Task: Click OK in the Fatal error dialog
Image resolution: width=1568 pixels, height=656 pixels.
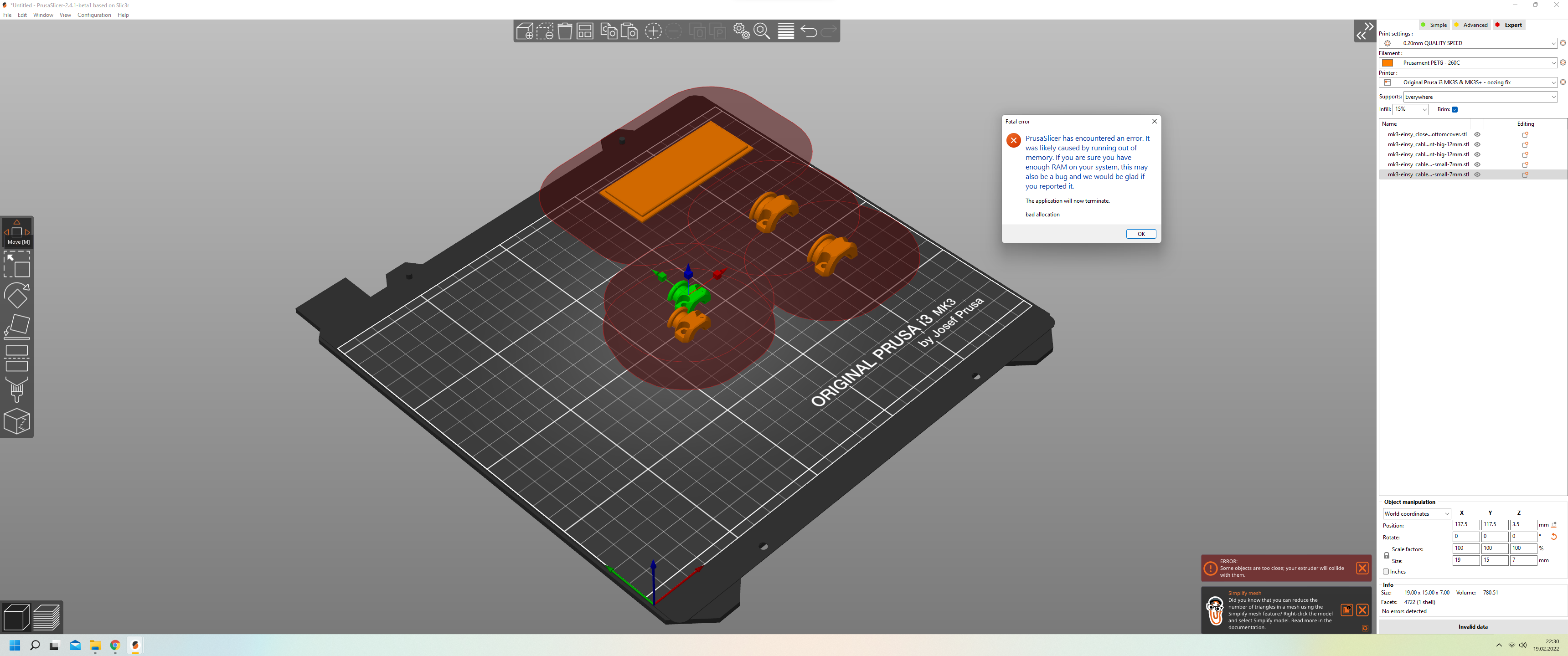Action: click(x=1141, y=234)
